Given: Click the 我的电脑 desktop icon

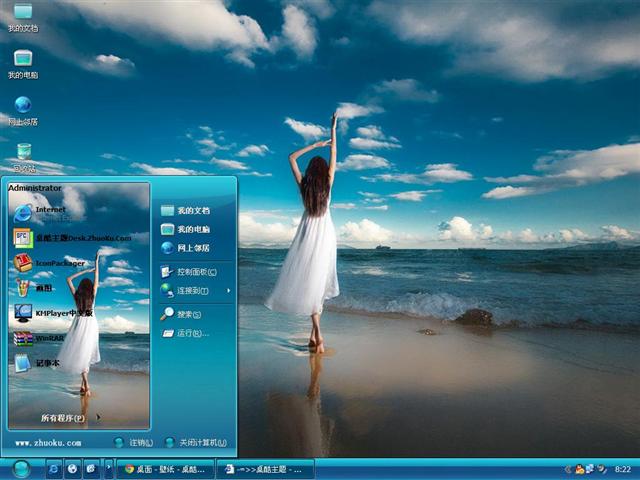Looking at the screenshot, I should point(23,62).
